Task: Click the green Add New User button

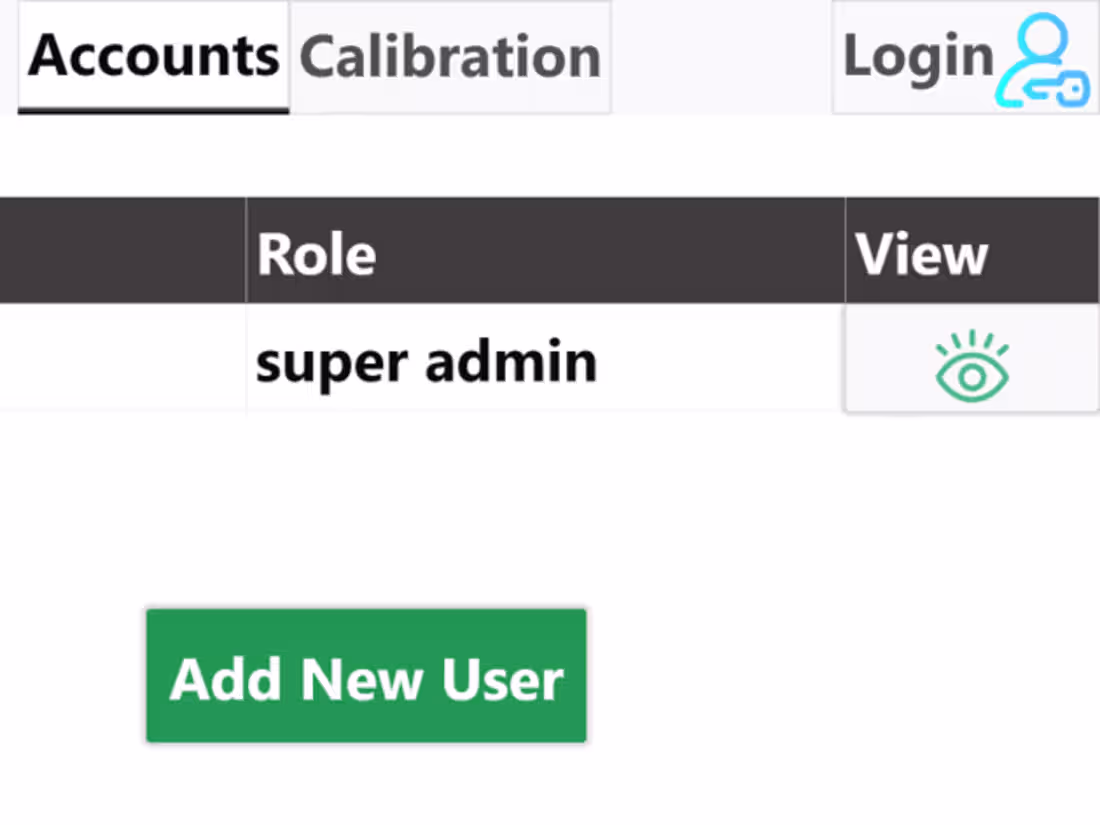Action: coord(366,676)
